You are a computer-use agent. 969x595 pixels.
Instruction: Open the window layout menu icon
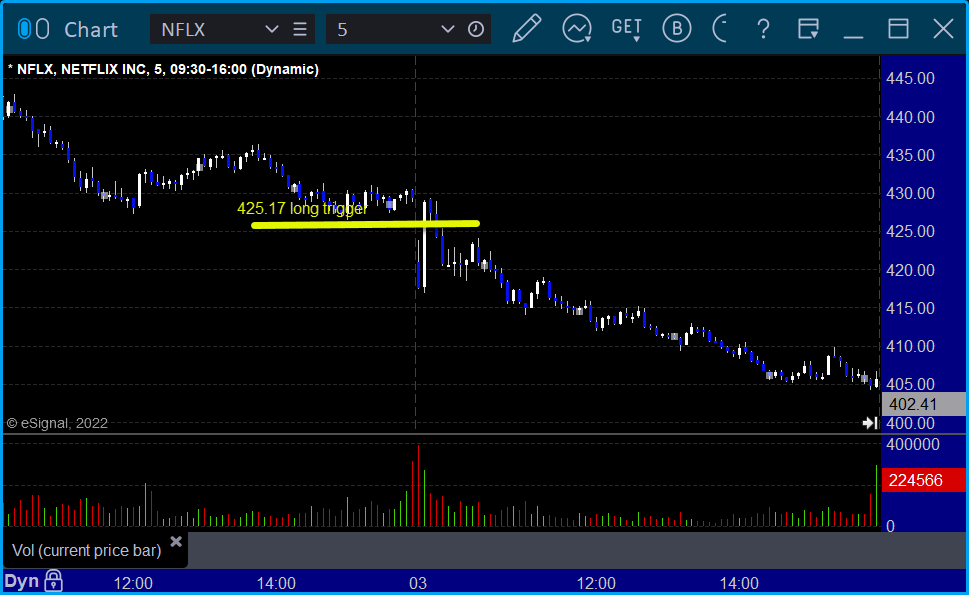click(808, 29)
